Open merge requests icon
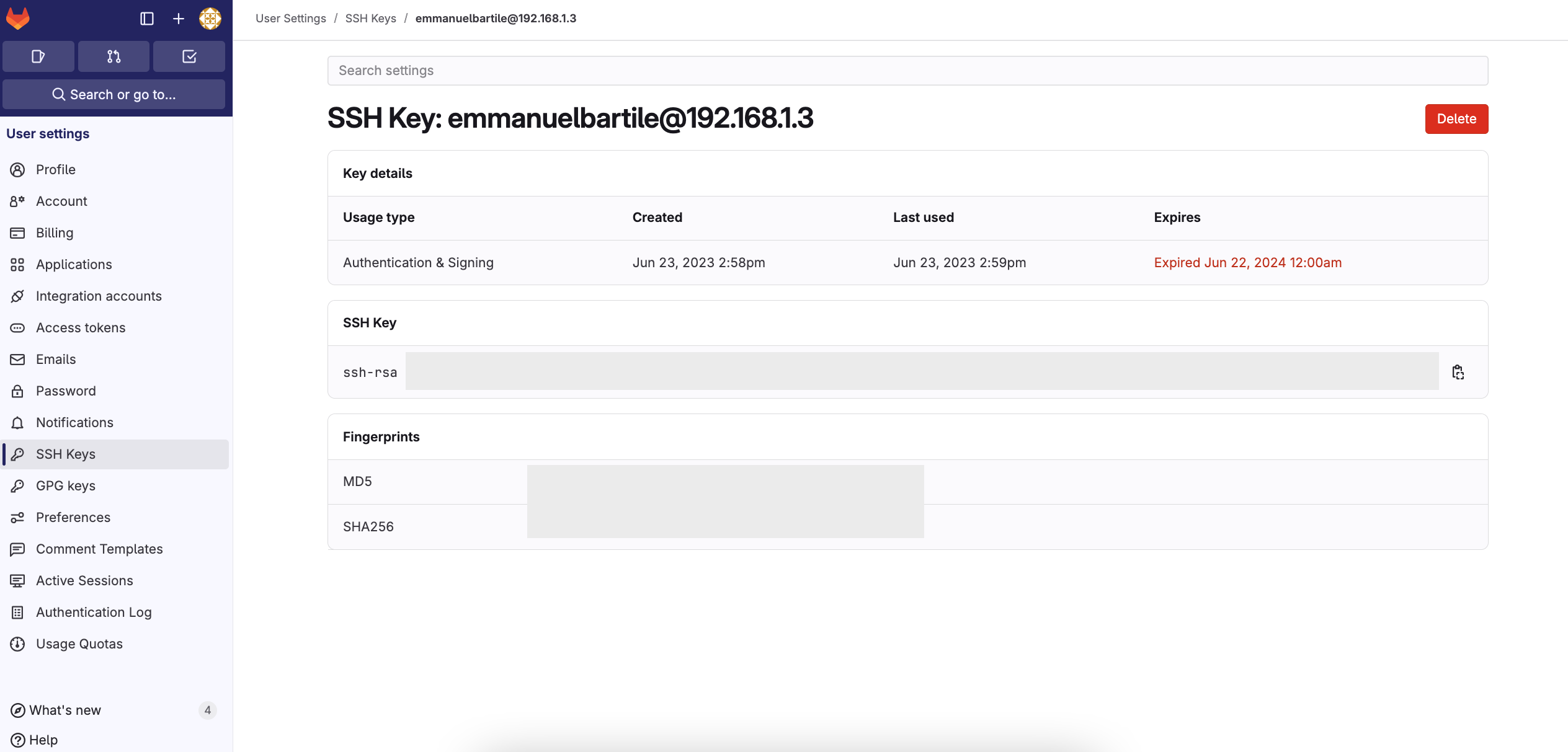This screenshot has width=1568, height=752. (114, 56)
